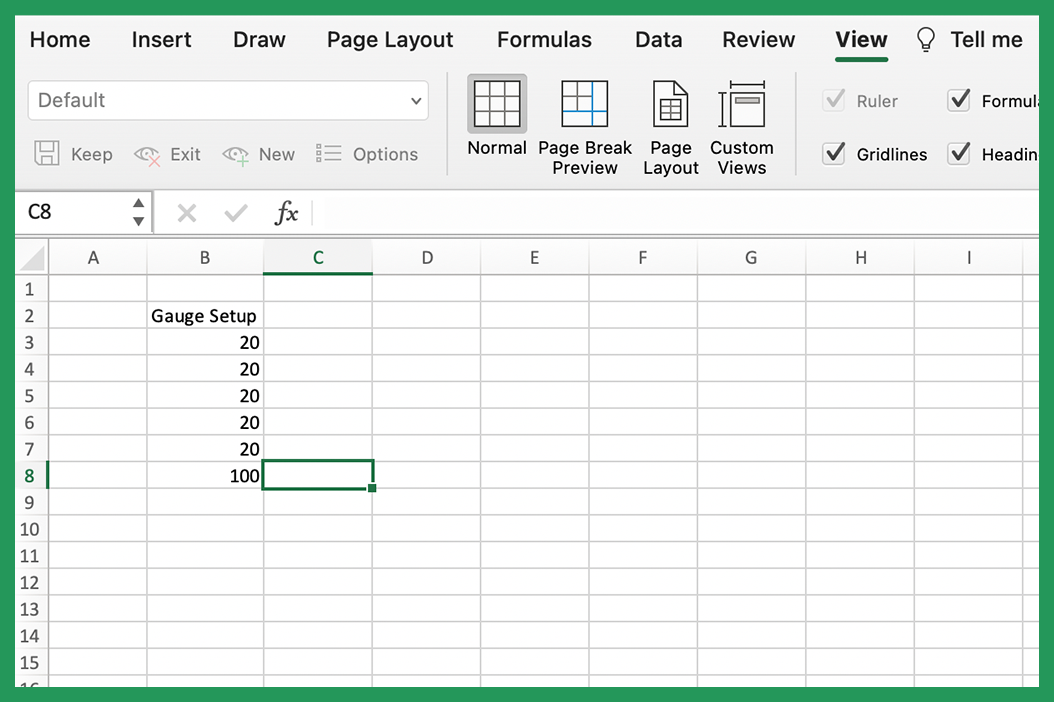This screenshot has height=702, width=1054.
Task: Open the Home tab
Action: [60, 40]
